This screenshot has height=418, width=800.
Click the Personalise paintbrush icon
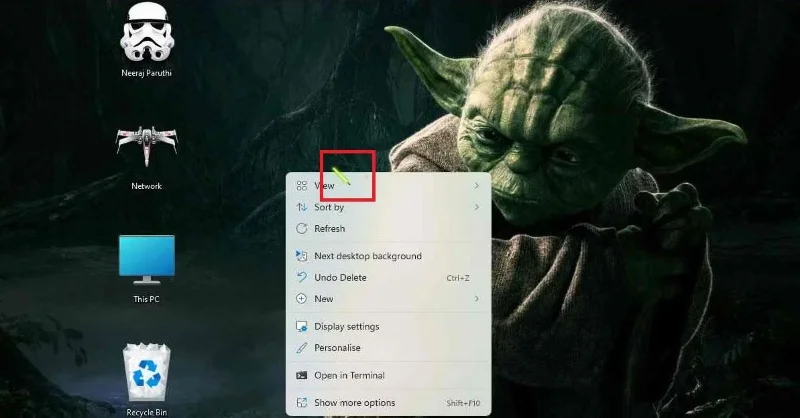(302, 348)
